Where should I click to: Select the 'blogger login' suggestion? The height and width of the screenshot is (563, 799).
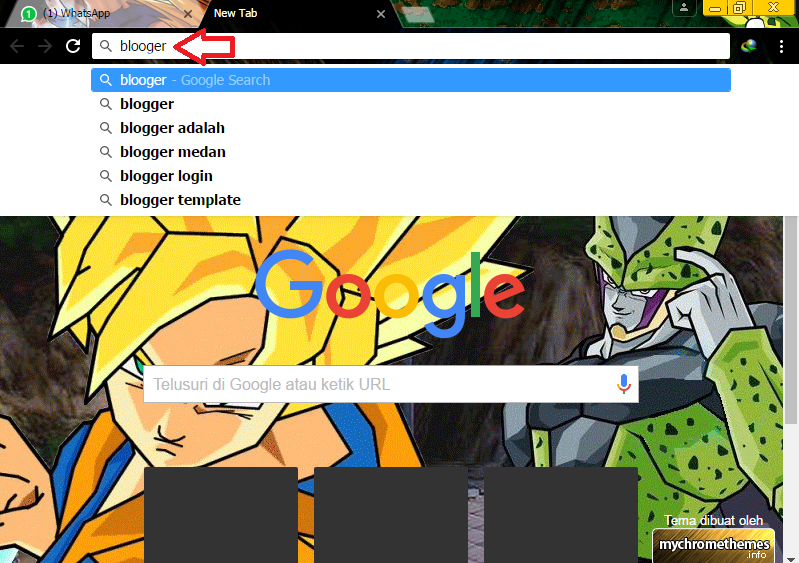pyautogui.click(x=411, y=176)
